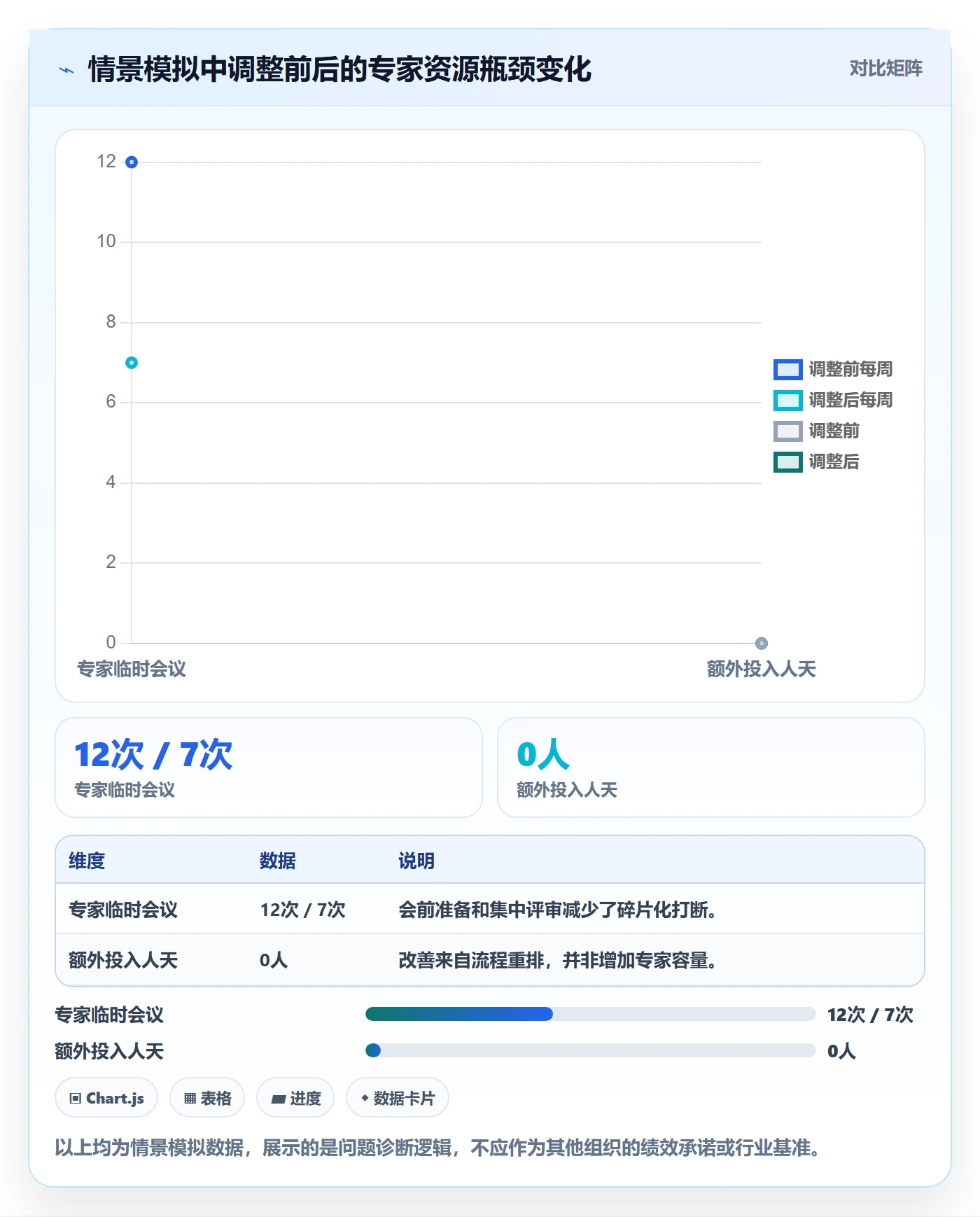Toggle the green 调整后 legend series
The height and width of the screenshot is (1217, 980).
tap(816, 461)
